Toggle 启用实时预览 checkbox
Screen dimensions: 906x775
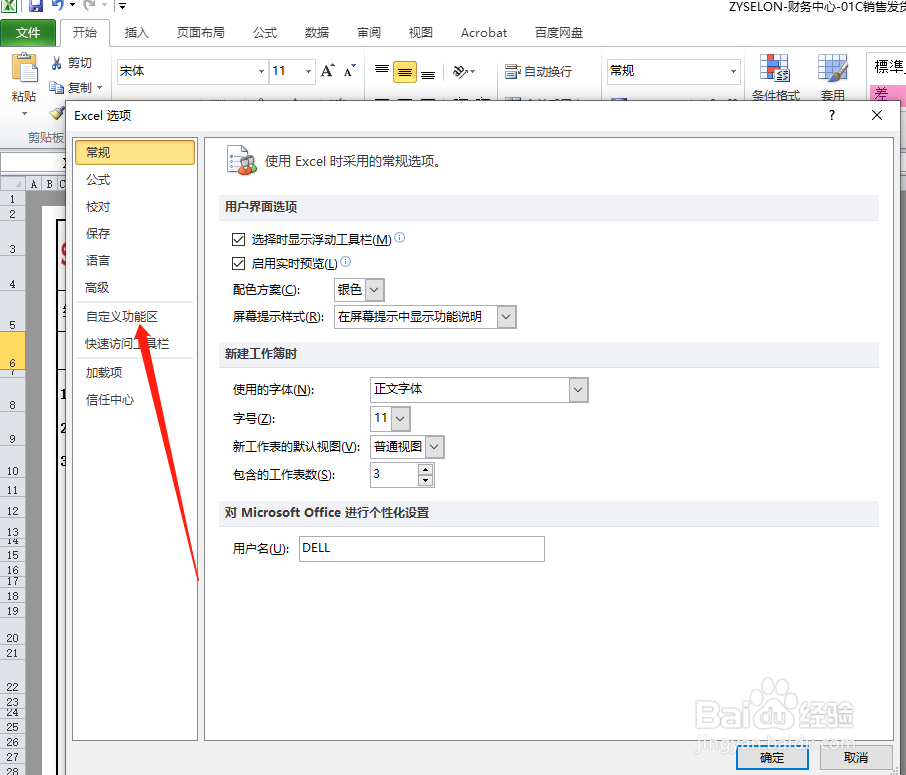tap(238, 264)
